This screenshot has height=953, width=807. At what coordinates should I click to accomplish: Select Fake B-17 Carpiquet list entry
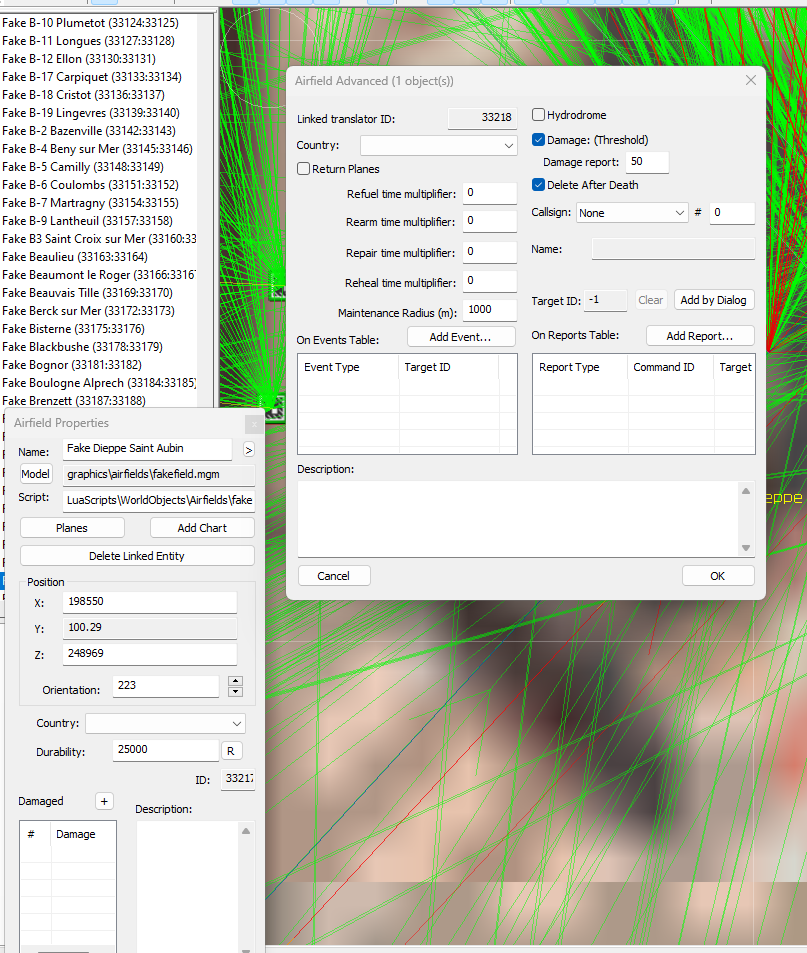tap(92, 77)
